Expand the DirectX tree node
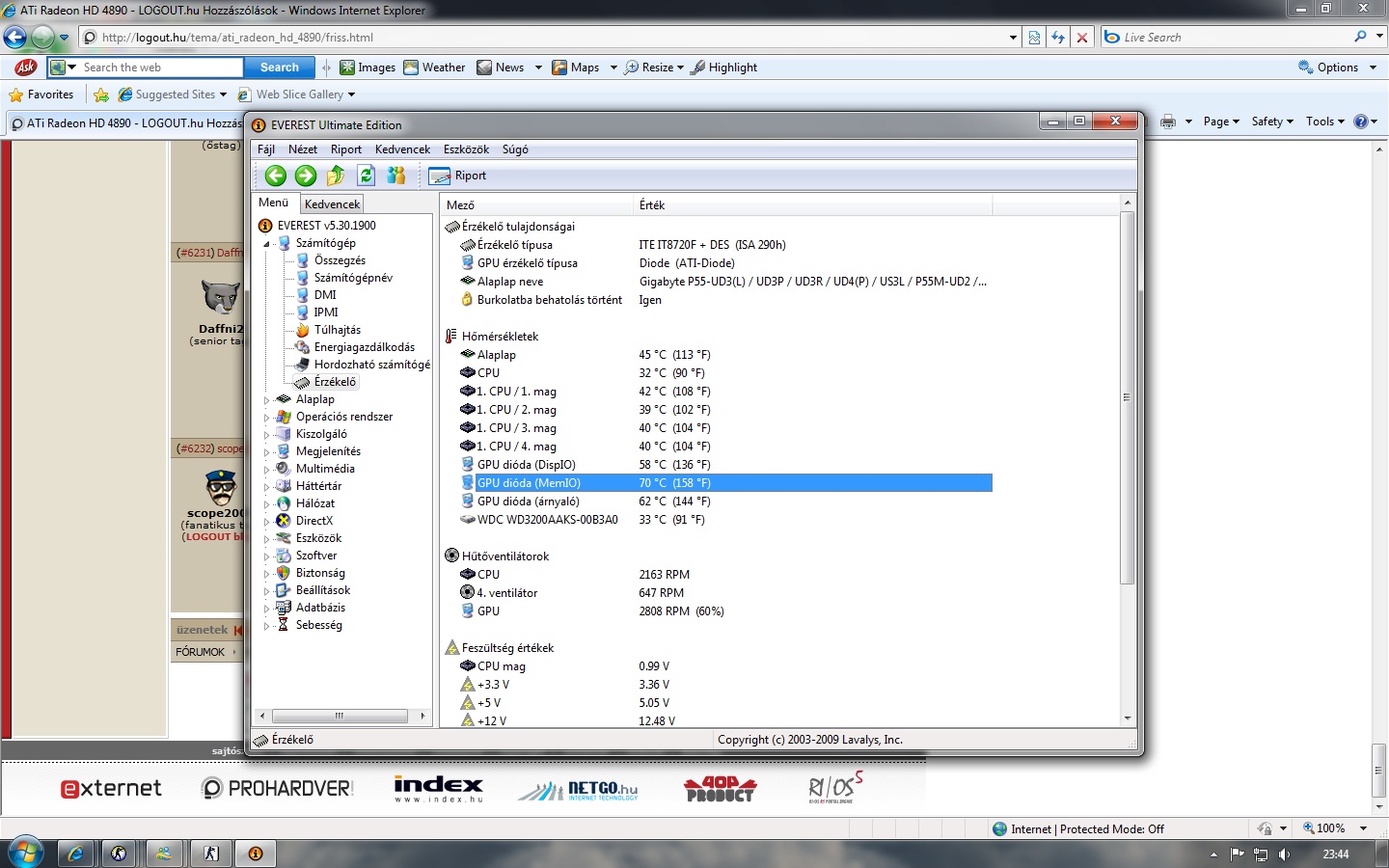This screenshot has width=1389, height=868. click(267, 521)
